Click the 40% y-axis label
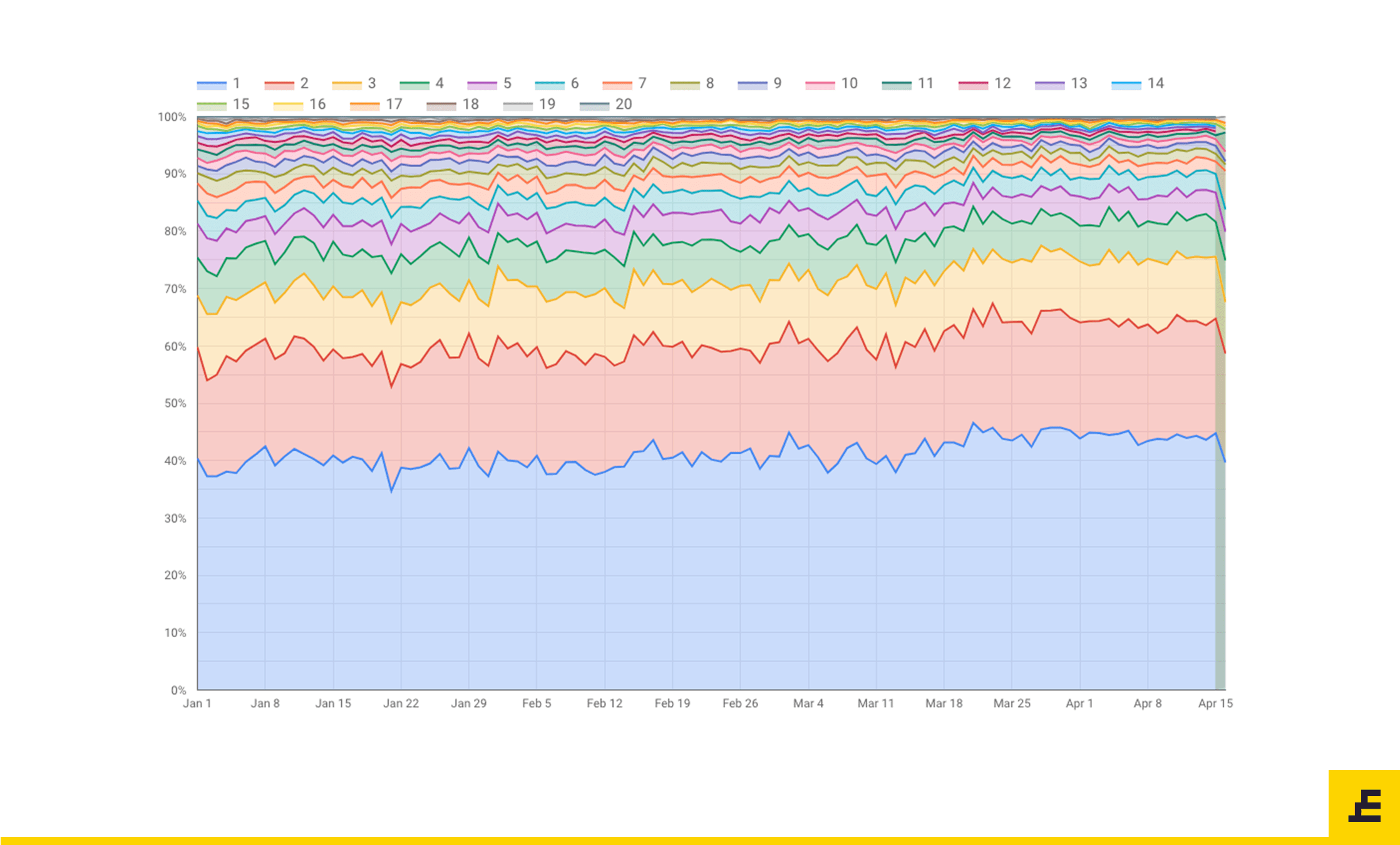Viewport: 1400px width, 845px height. tap(175, 461)
